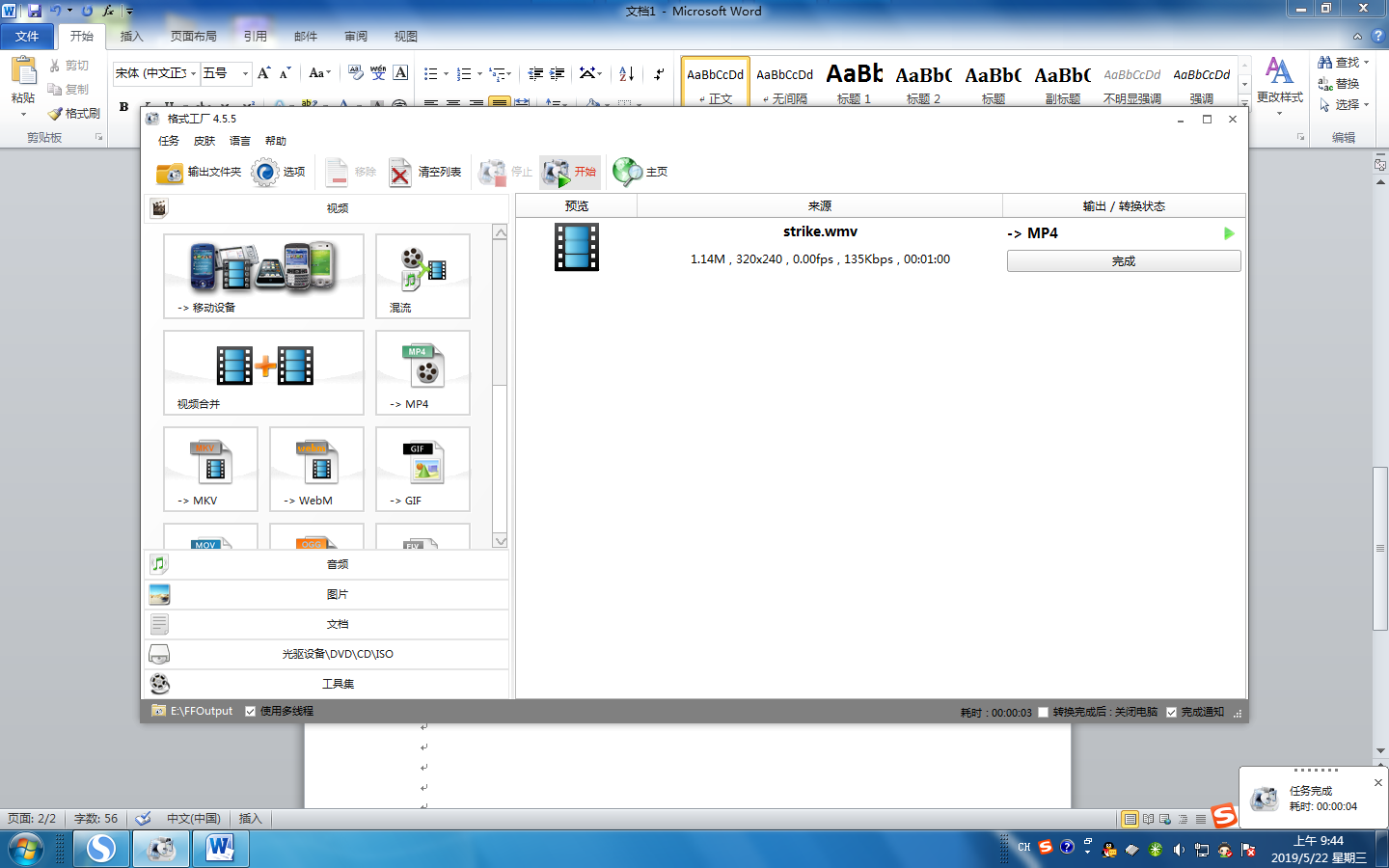Switch to the Word 插入 tab
The height and width of the screenshot is (868, 1389).
(131, 37)
